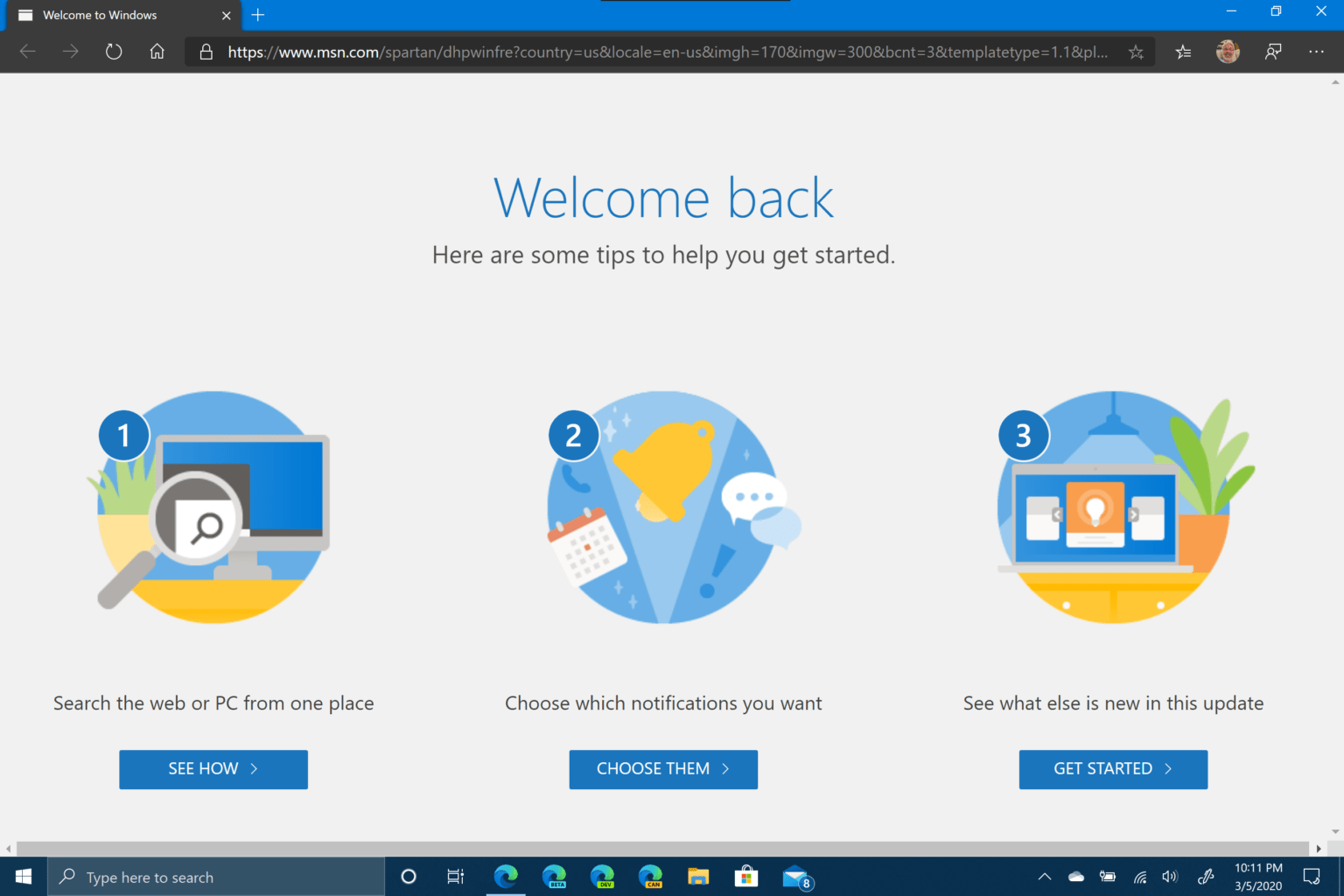Viewport: 1344px width, 896px height.
Task: Open the Mail app from the taskbar
Action: coord(794,877)
